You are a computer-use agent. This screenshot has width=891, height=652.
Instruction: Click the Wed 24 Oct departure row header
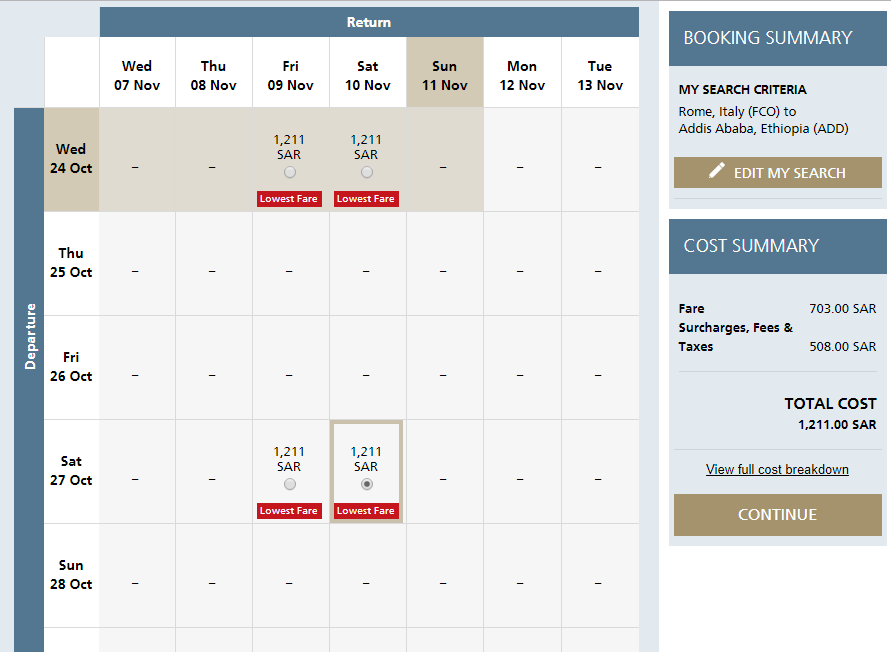point(72,159)
